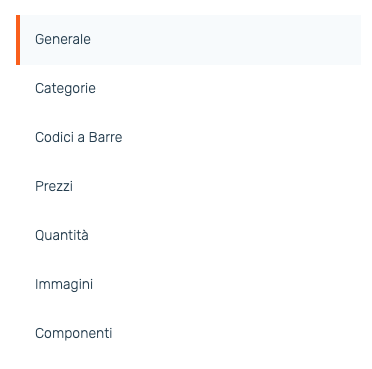The width and height of the screenshot is (372, 369).
Task: Switch to Codici a Barre tab
Action: [x=188, y=138]
